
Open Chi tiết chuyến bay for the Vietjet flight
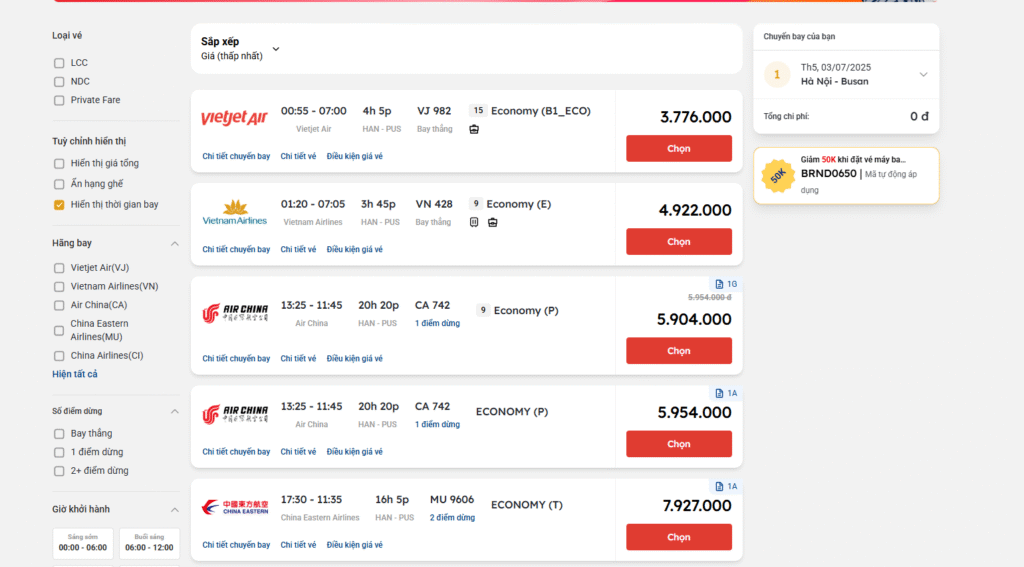tap(236, 156)
